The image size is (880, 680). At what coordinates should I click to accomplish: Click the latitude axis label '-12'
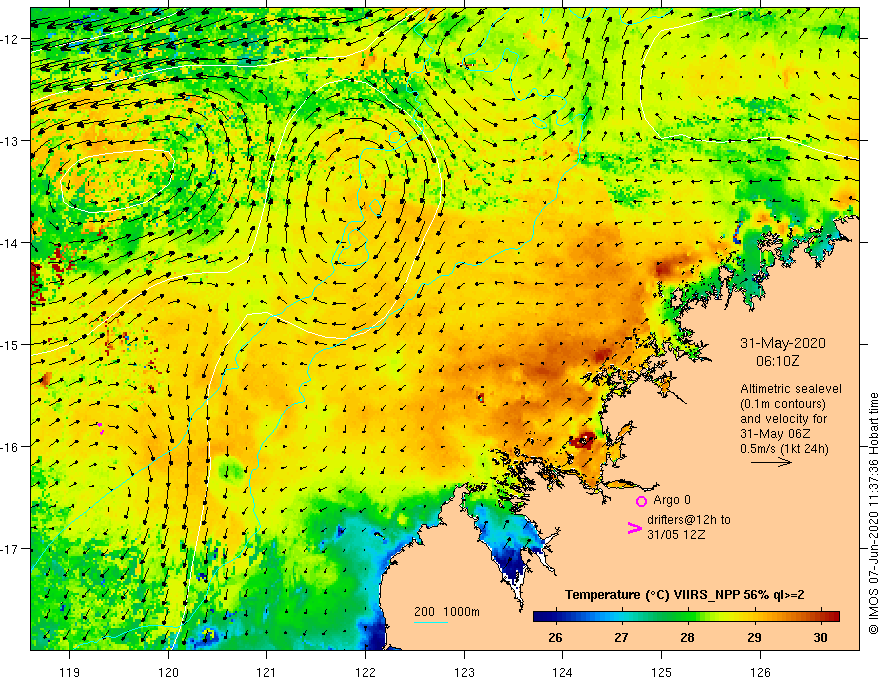point(10,39)
